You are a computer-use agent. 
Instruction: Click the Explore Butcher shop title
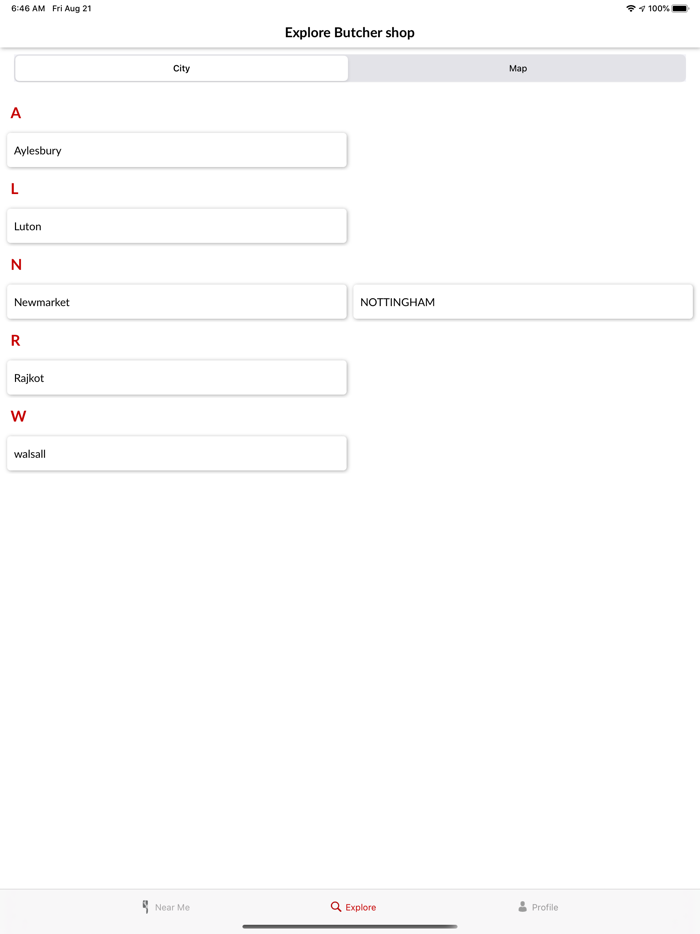point(350,32)
